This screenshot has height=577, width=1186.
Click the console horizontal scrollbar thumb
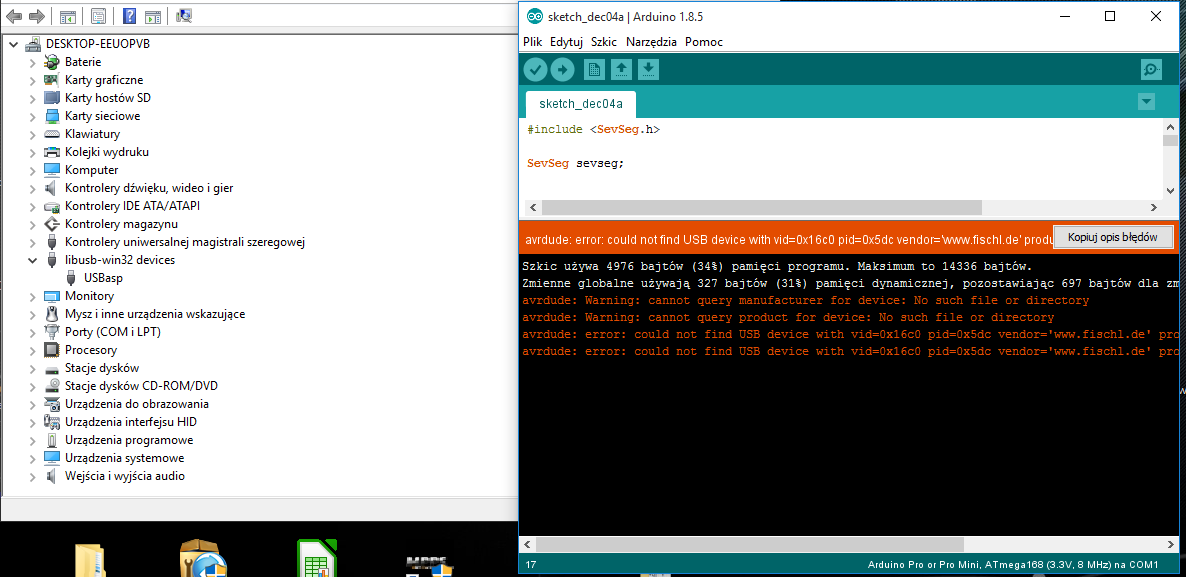[x=752, y=544]
